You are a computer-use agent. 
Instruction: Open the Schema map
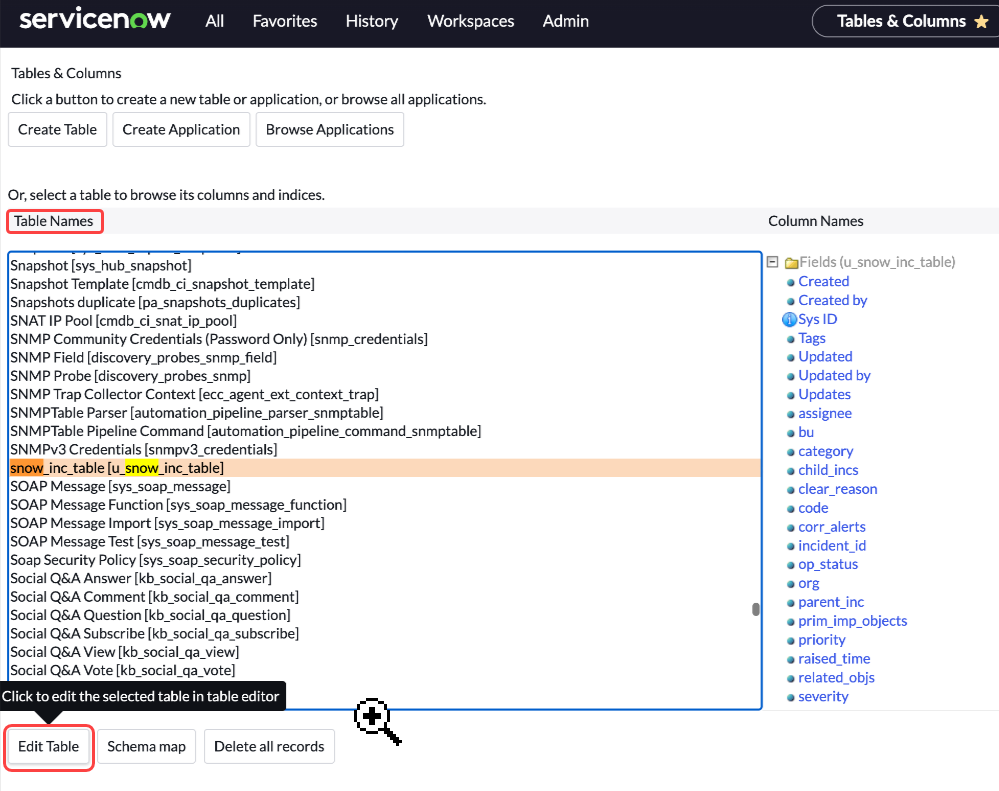(146, 746)
